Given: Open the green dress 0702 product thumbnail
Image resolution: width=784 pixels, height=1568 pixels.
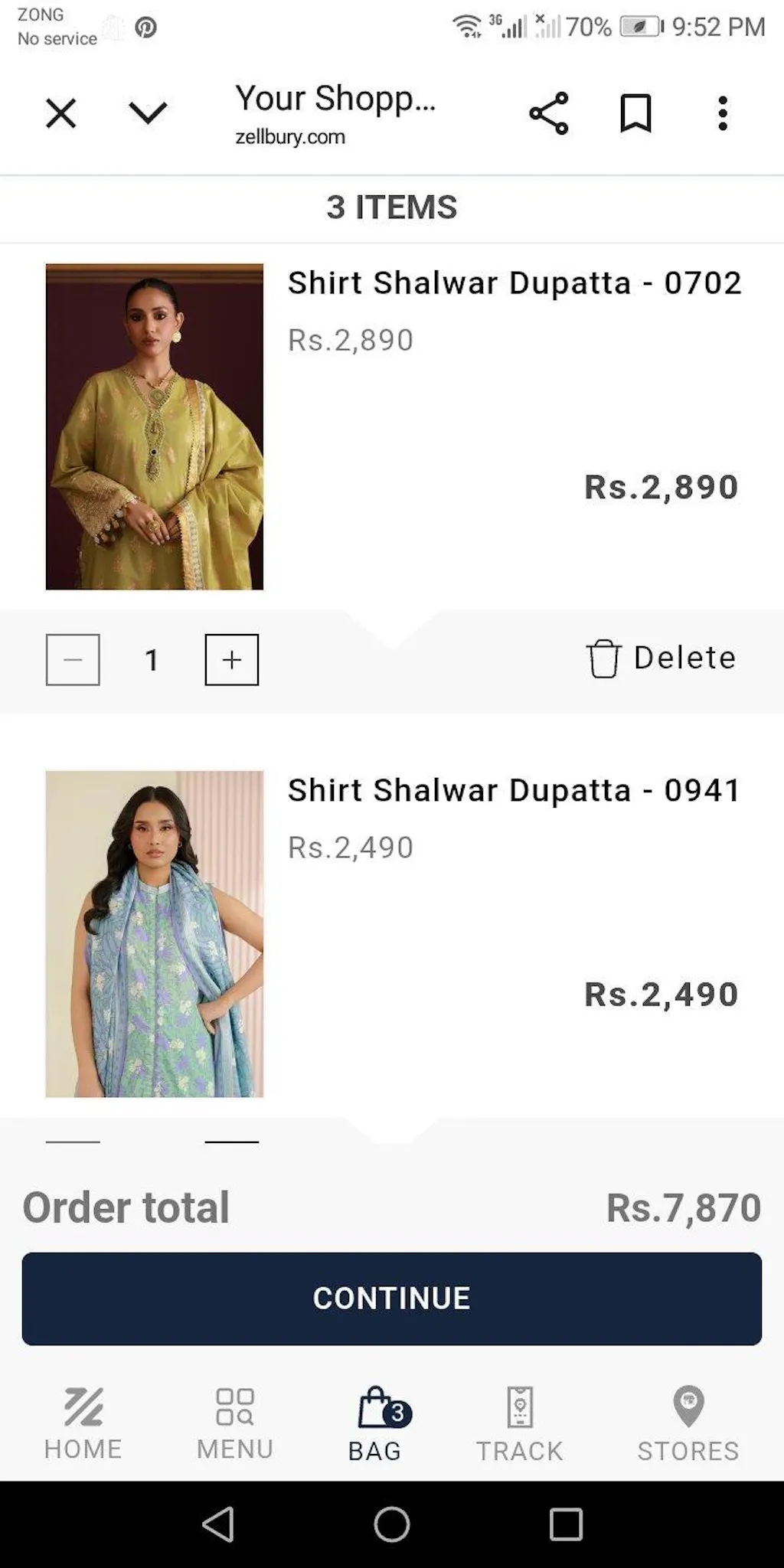Looking at the screenshot, I should (x=155, y=426).
